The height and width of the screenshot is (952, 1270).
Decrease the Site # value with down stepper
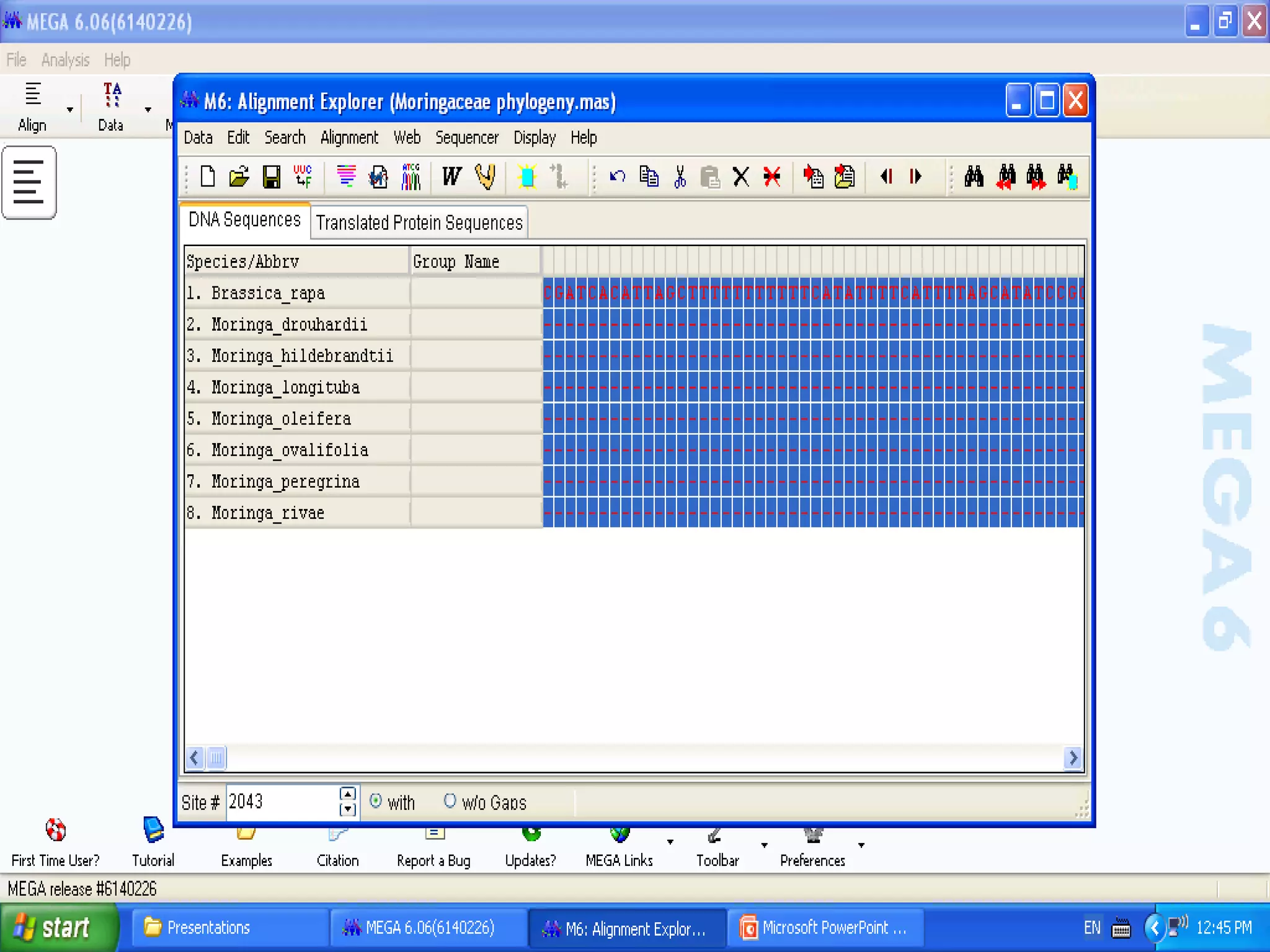(x=348, y=809)
